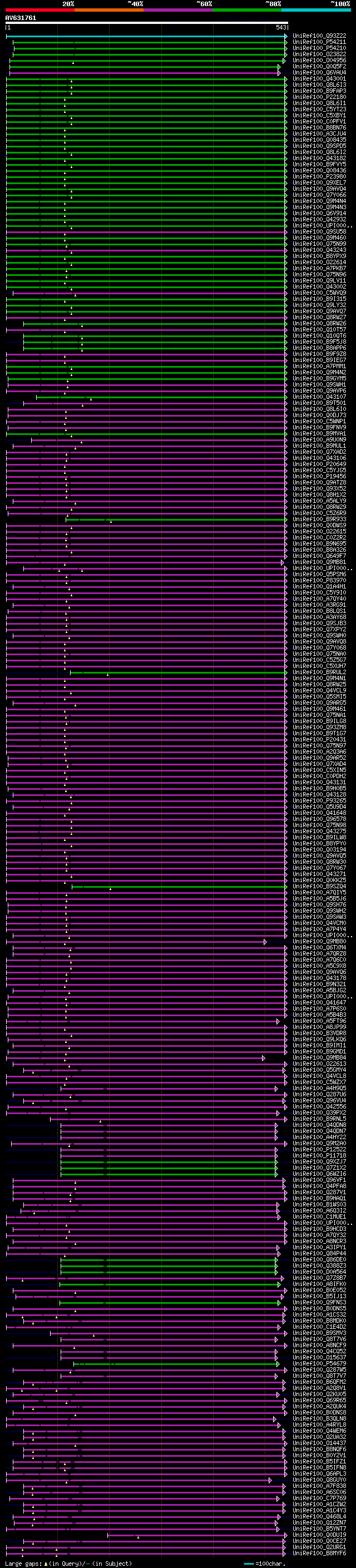This screenshot has width=356, height=1568.
Task: Select the UniRef100_Q96578 label
Action: coord(319,819)
